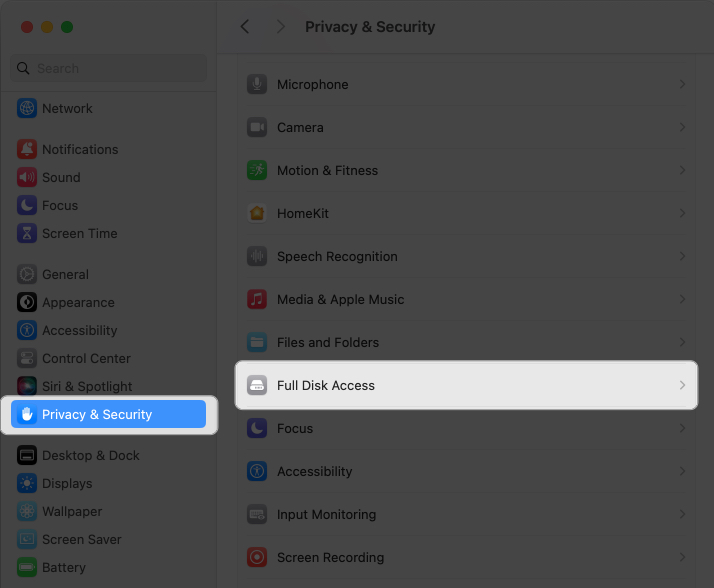714x588 pixels.
Task: Click the Media & Apple Music note icon
Action: pyautogui.click(x=257, y=299)
